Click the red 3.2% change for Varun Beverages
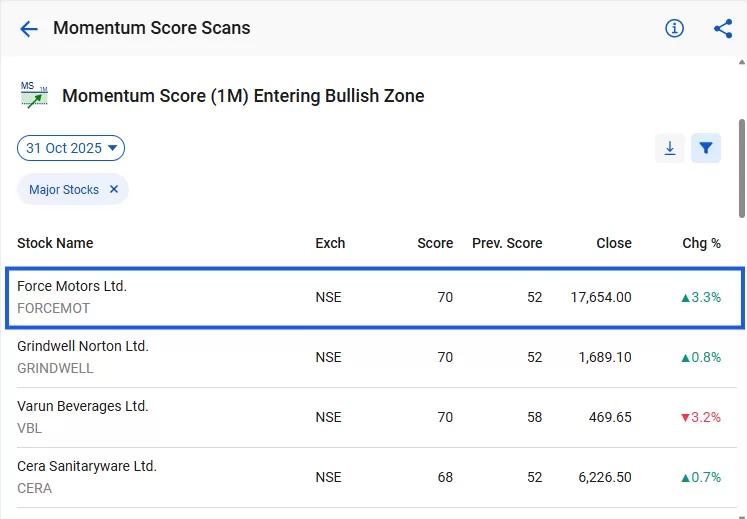The height and width of the screenshot is (519, 747). [701, 417]
